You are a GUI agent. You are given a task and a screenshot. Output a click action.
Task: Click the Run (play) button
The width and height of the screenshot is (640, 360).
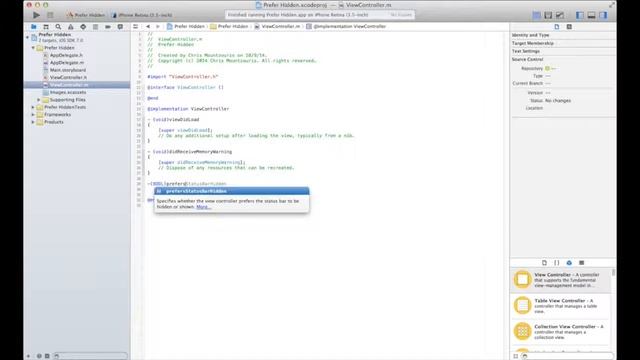[36, 15]
